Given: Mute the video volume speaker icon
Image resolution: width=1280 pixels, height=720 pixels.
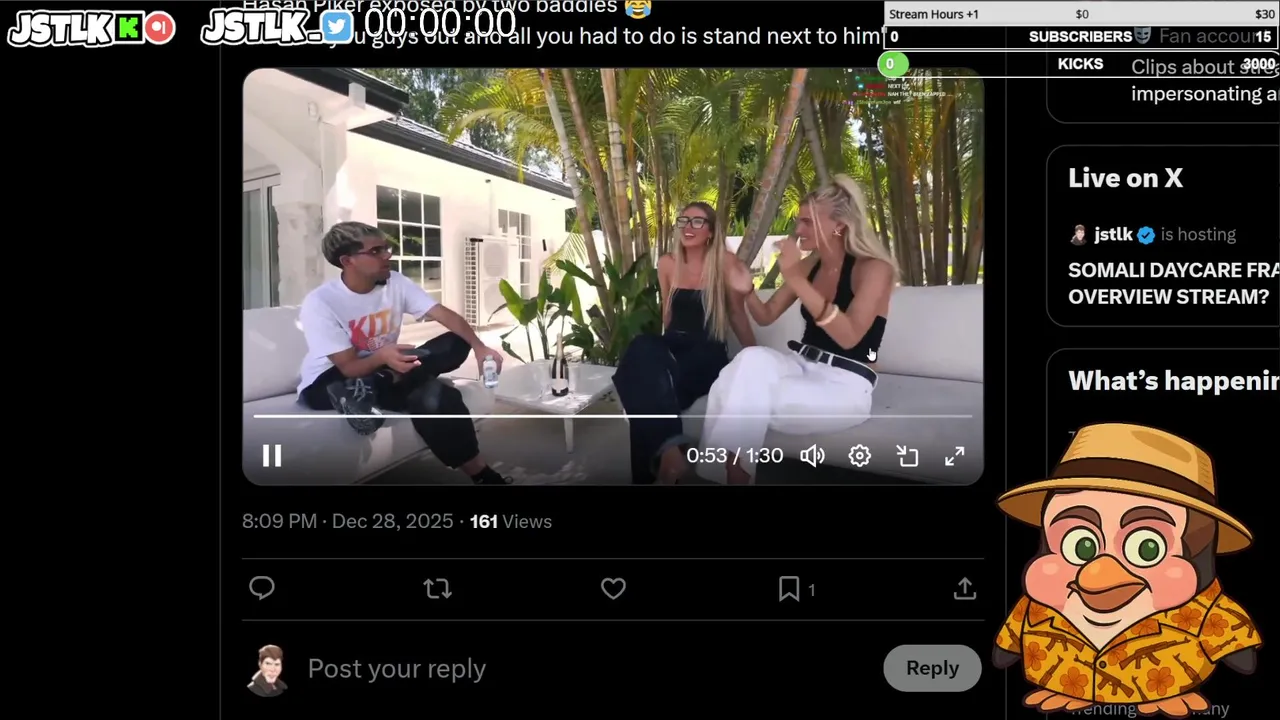Looking at the screenshot, I should click(812, 456).
